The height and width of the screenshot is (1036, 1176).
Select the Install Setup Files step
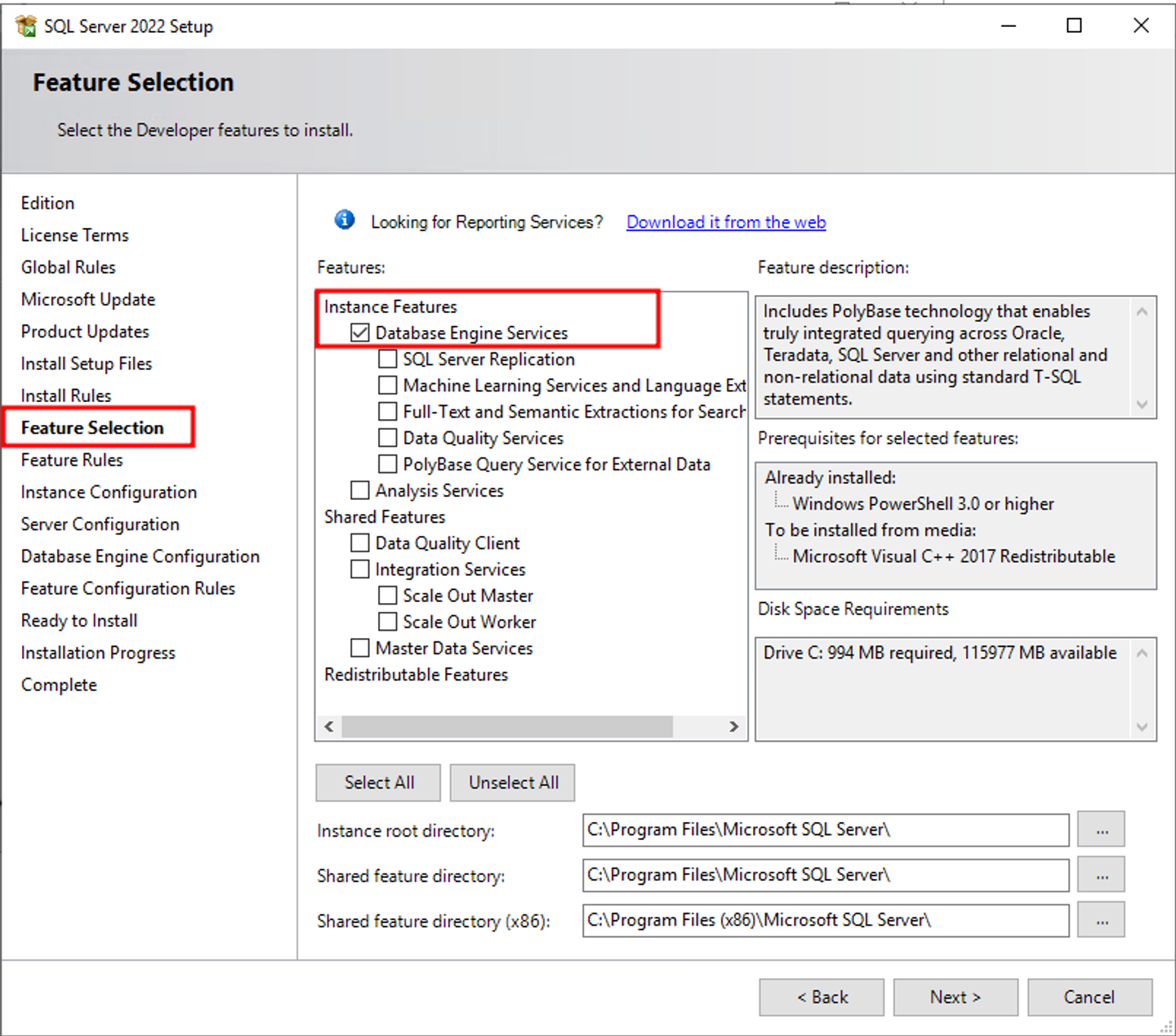click(86, 364)
